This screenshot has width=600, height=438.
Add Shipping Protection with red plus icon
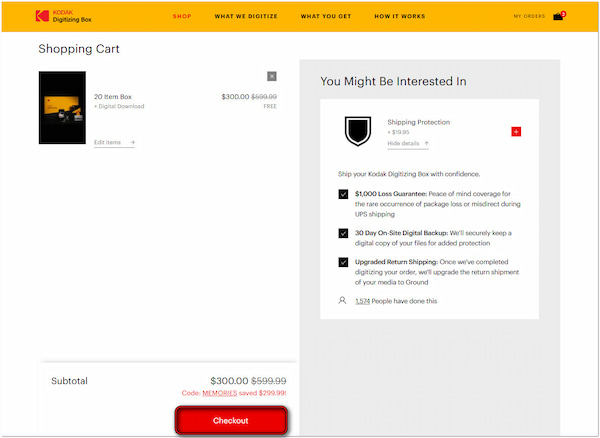tap(516, 132)
